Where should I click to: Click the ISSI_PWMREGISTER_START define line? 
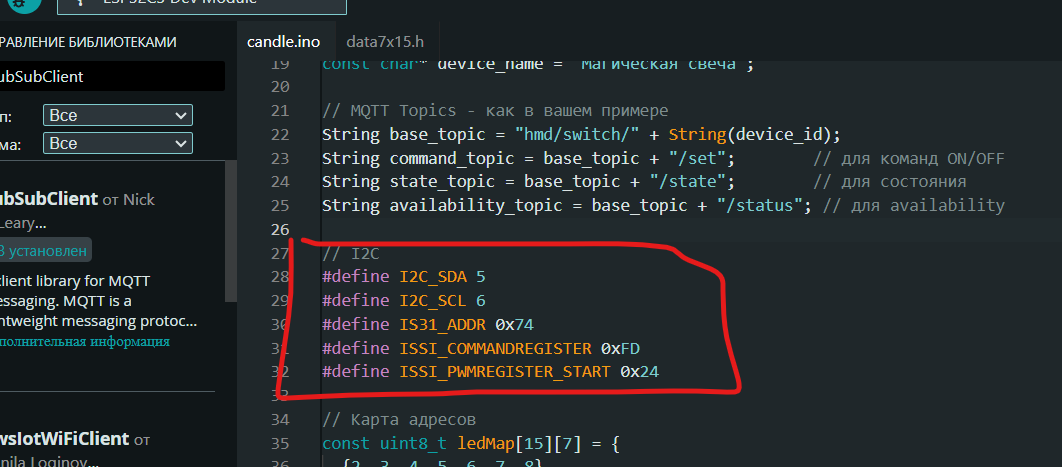pyautogui.click(x=490, y=371)
